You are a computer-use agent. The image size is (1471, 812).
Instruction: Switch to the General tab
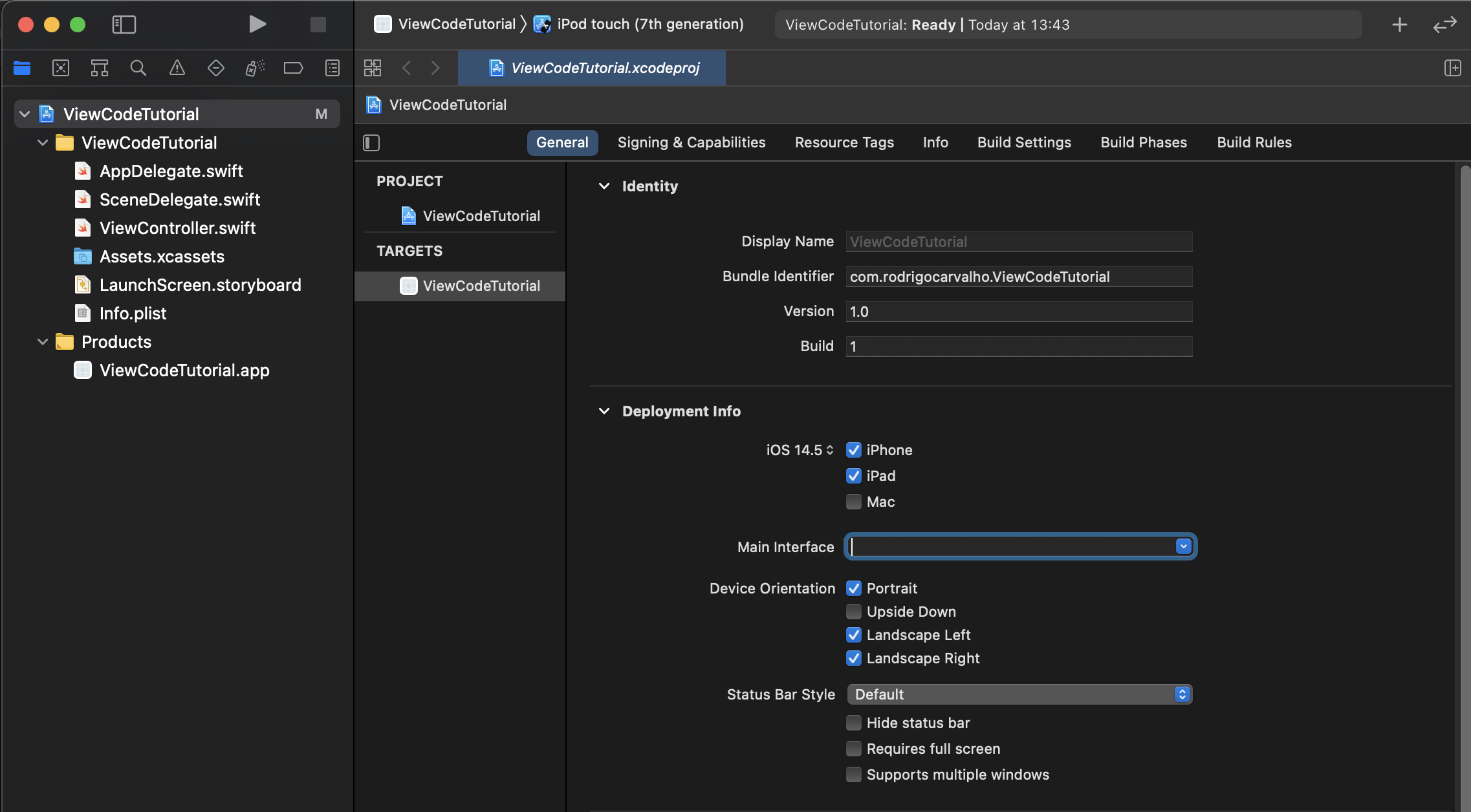coord(562,143)
